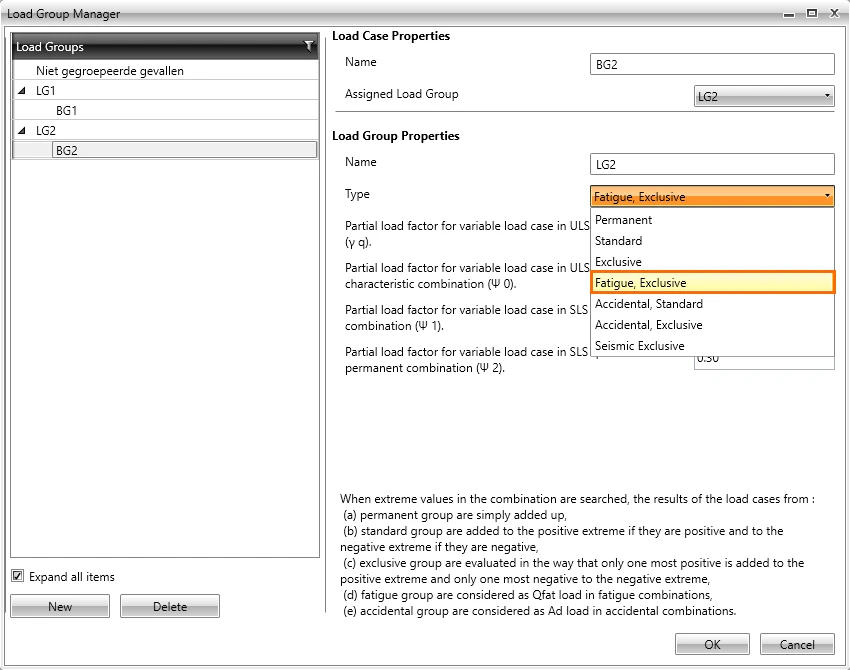Image resolution: width=850 pixels, height=670 pixels.
Task: Click the Delete button
Action: coord(170,606)
